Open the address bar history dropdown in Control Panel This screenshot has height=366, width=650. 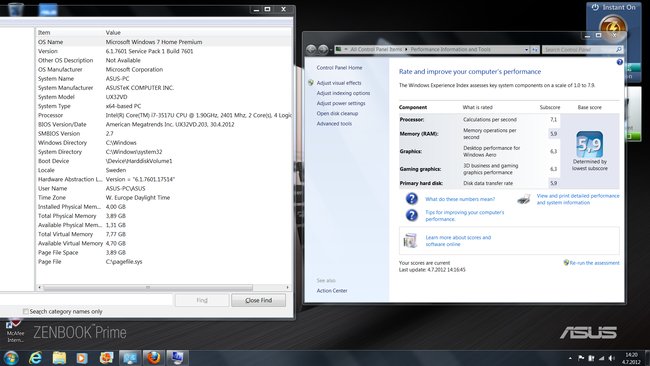tap(526, 50)
